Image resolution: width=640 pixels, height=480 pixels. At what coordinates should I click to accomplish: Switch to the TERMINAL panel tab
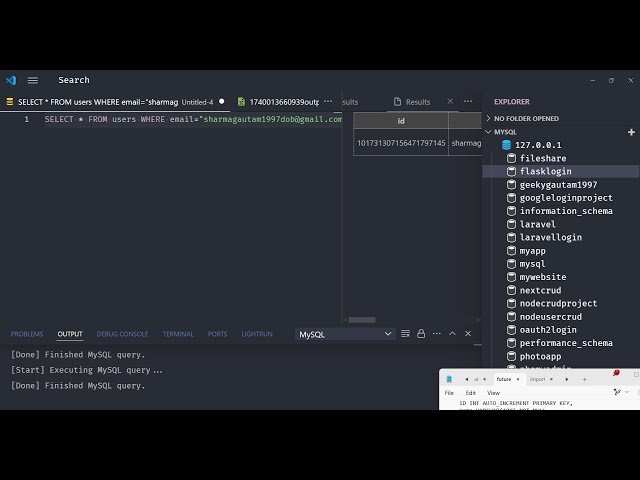point(178,334)
